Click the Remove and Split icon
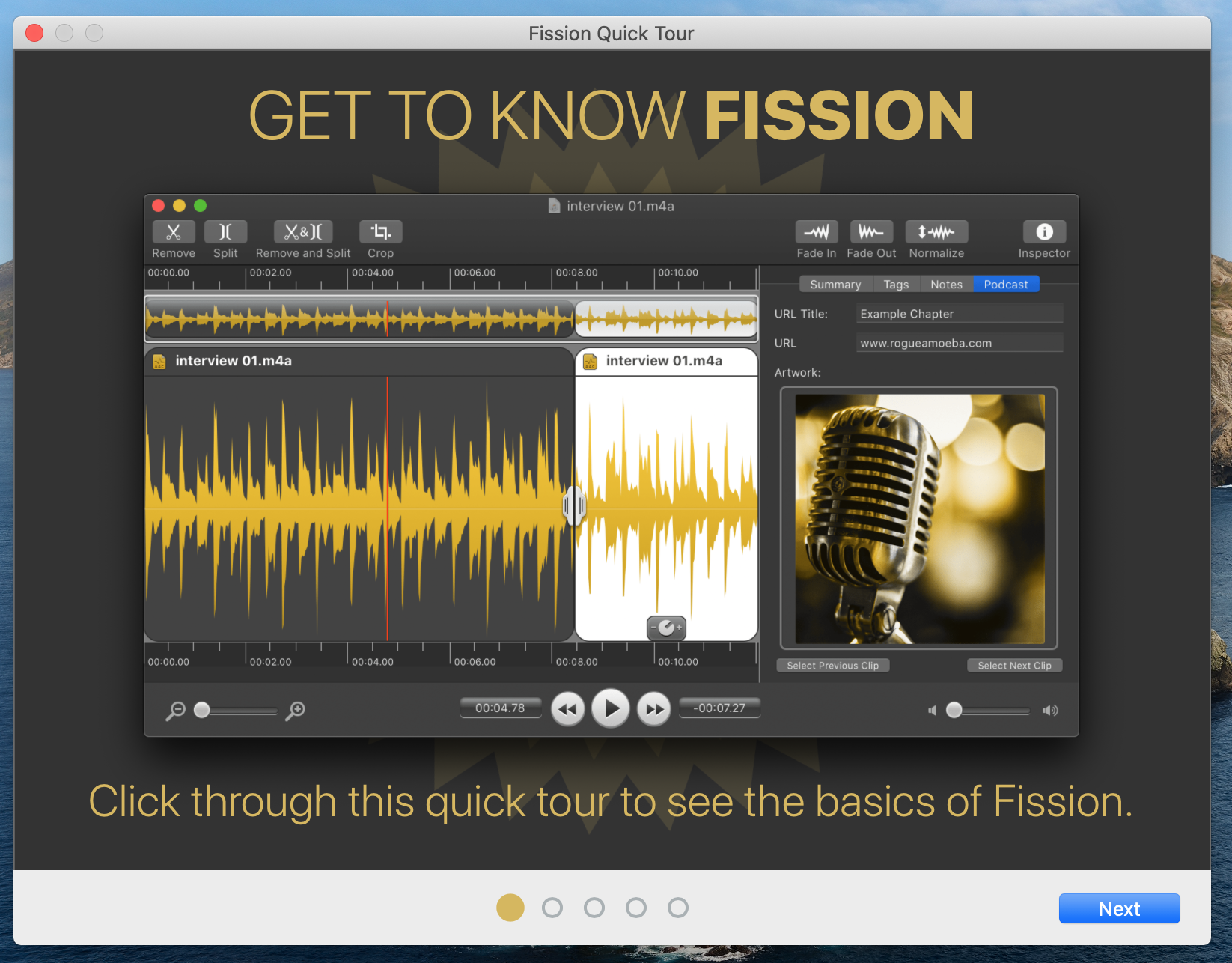Image resolution: width=1232 pixels, height=963 pixels. pyautogui.click(x=303, y=232)
